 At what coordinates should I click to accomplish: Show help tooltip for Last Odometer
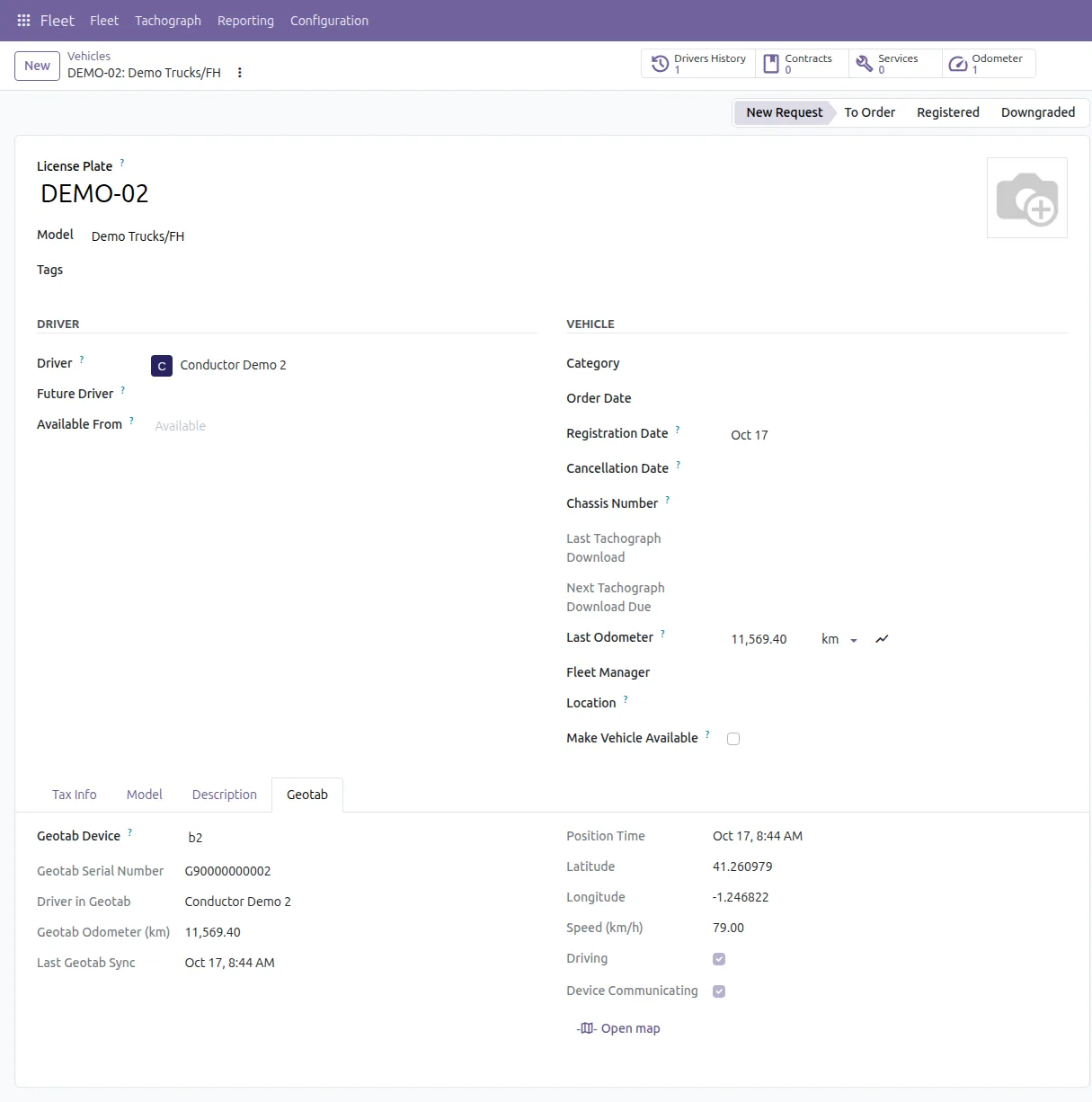(x=663, y=634)
